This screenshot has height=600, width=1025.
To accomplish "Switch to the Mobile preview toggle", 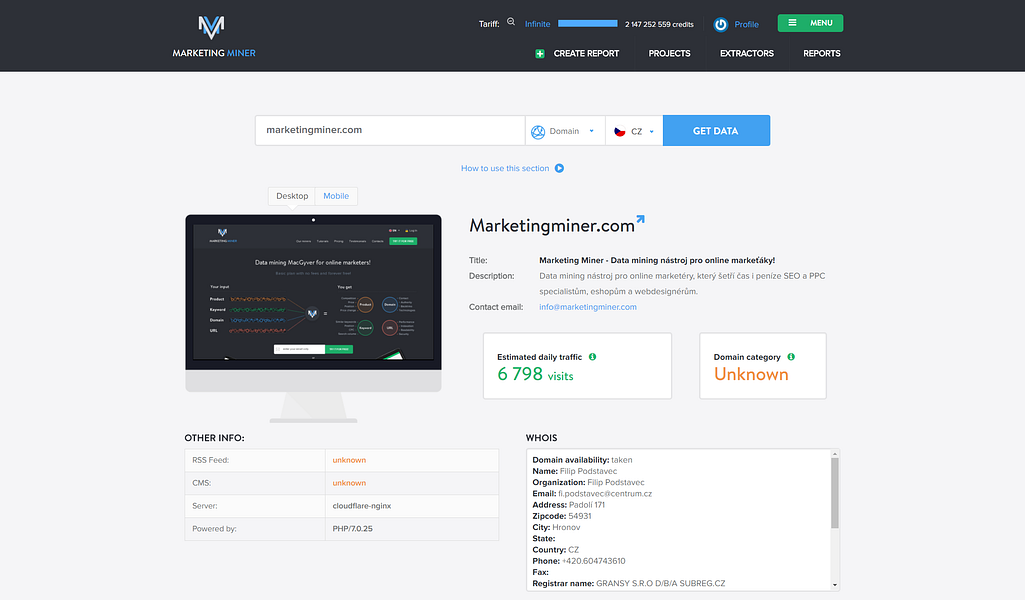I will click(x=336, y=195).
